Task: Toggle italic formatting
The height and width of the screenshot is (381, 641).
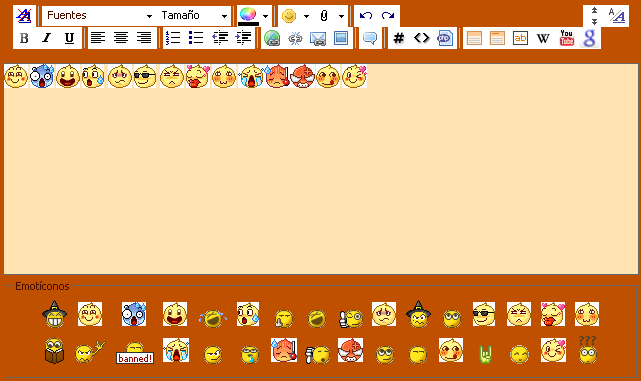Action: [x=47, y=38]
